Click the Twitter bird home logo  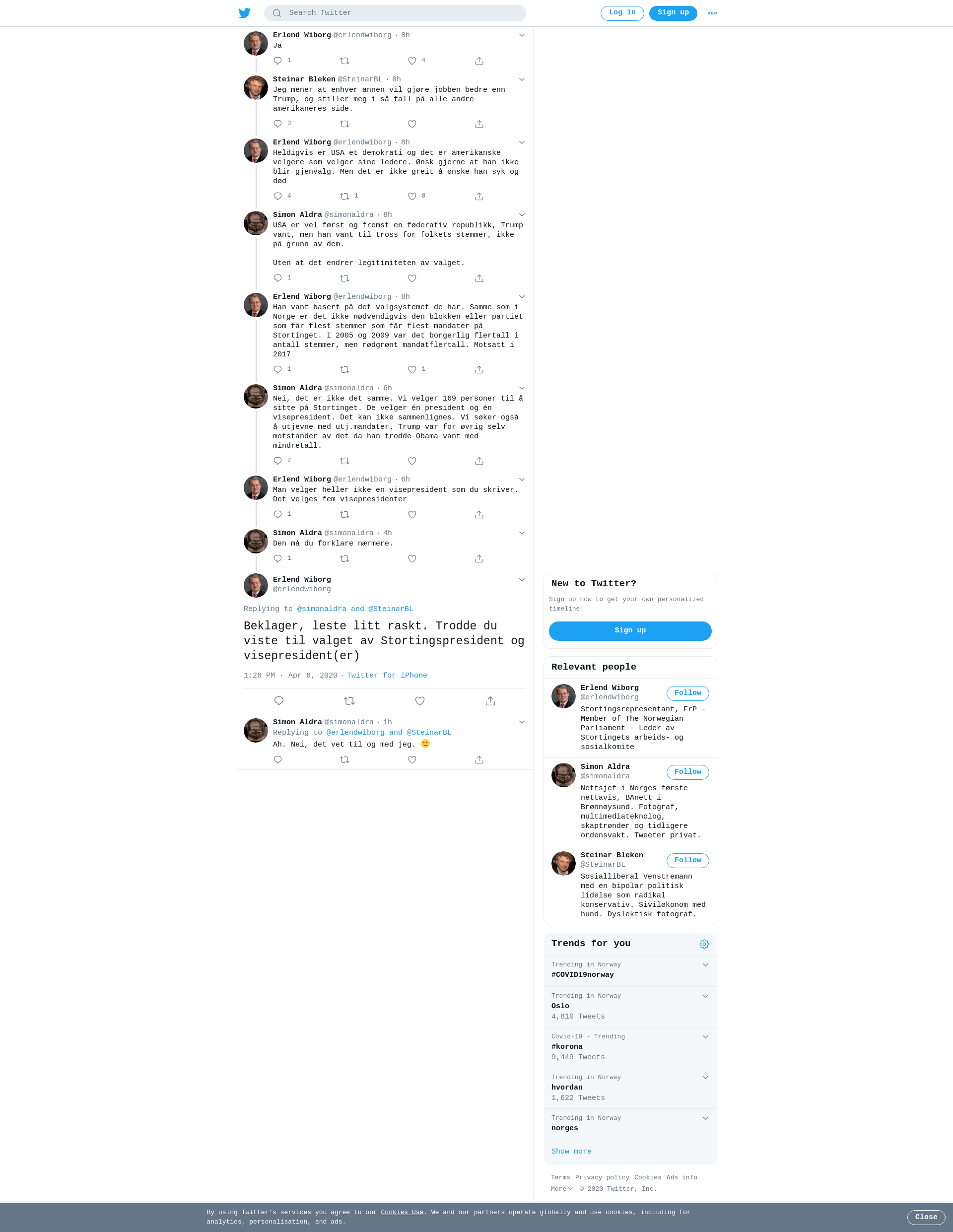click(244, 13)
